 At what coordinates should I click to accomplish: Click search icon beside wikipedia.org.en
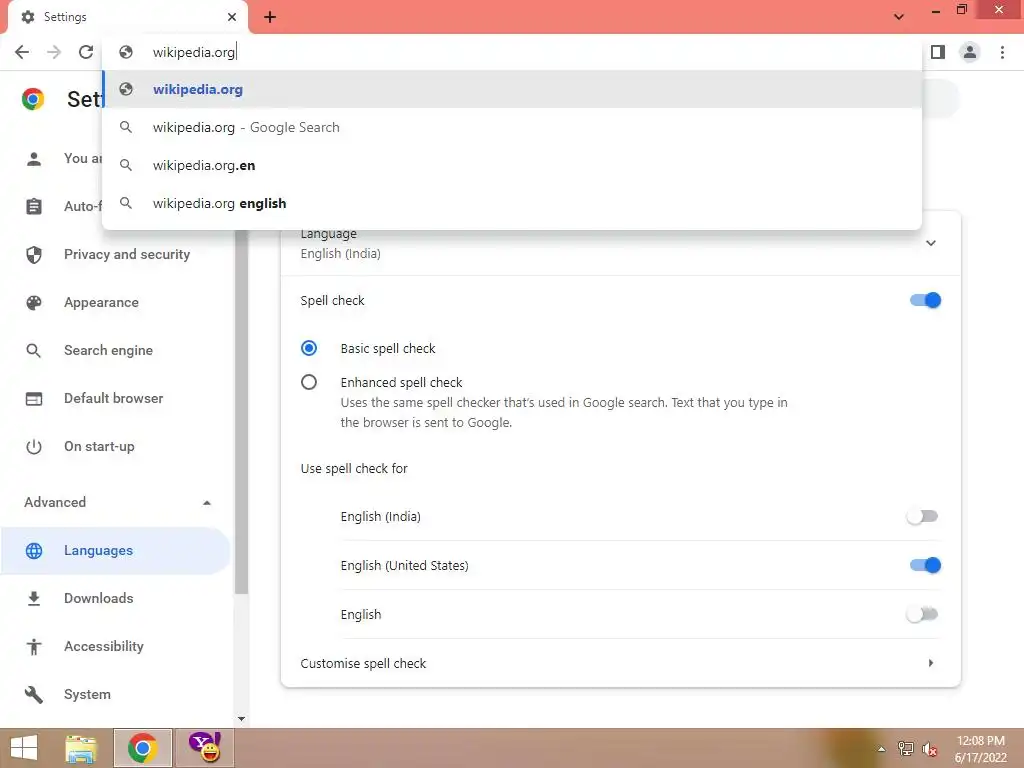pyautogui.click(x=126, y=165)
